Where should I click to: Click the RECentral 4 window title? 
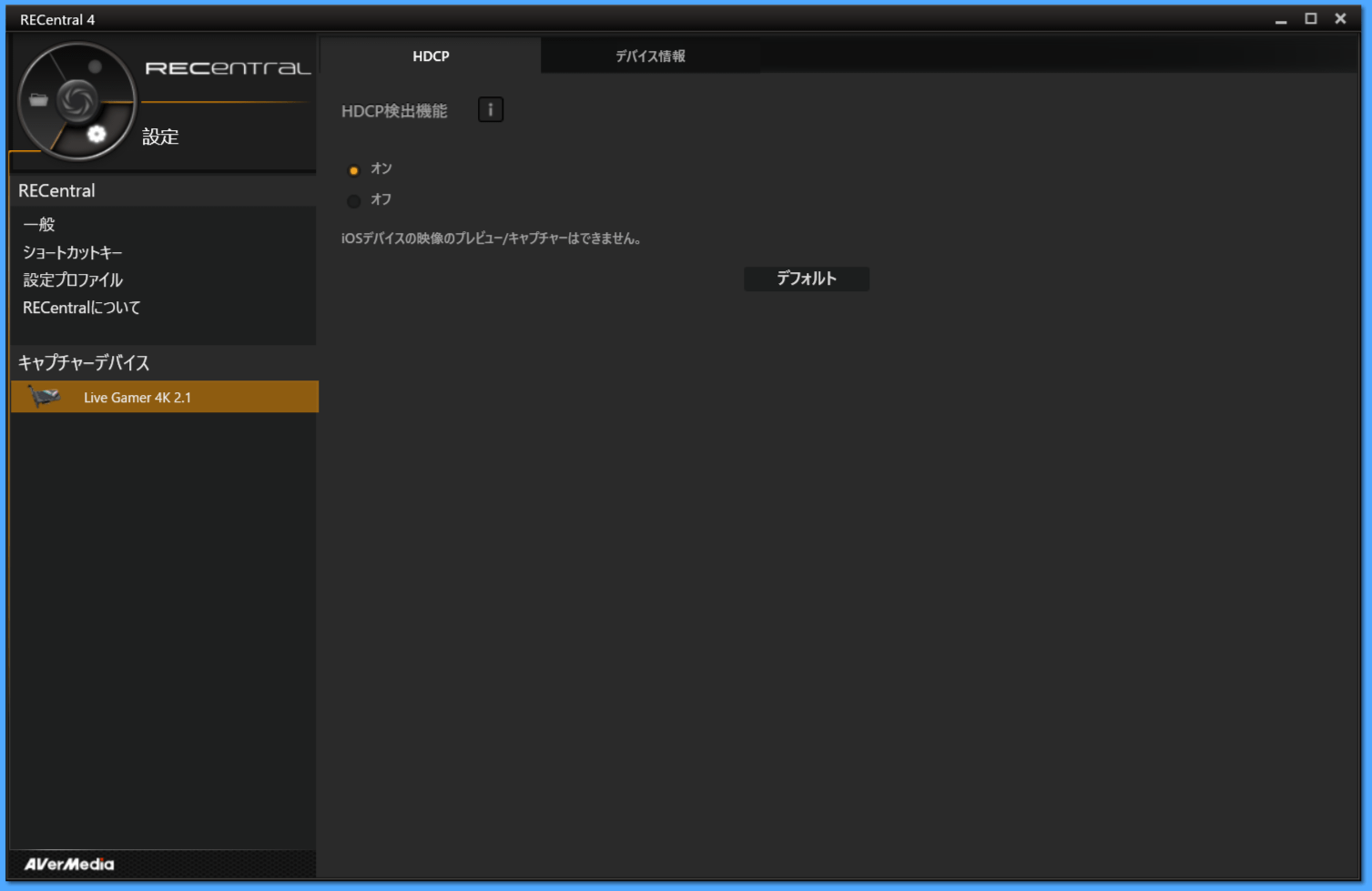tap(57, 19)
